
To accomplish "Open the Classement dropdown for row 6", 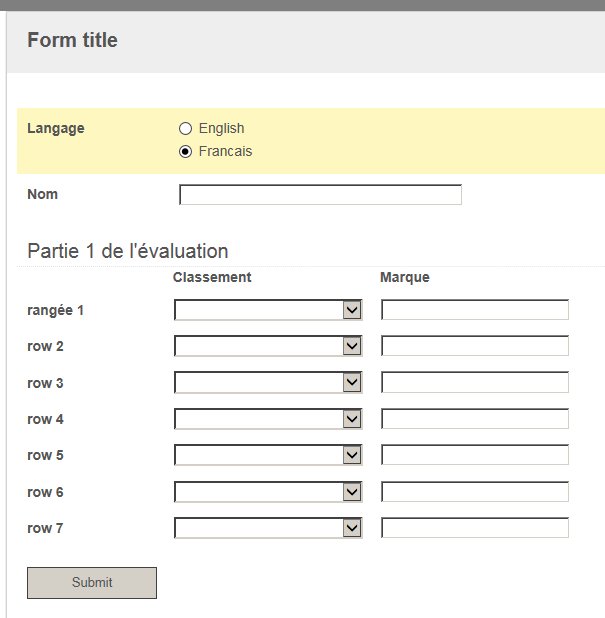I will 267,492.
